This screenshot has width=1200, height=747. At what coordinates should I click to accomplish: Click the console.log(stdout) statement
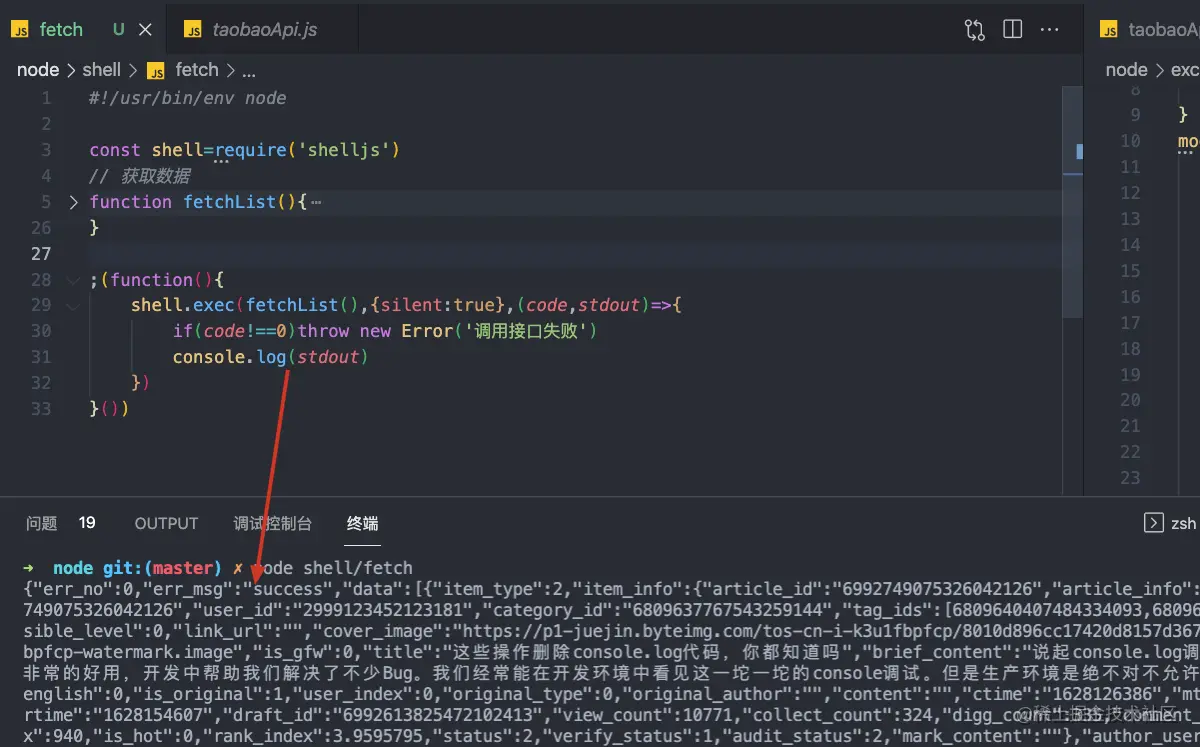[x=271, y=357]
